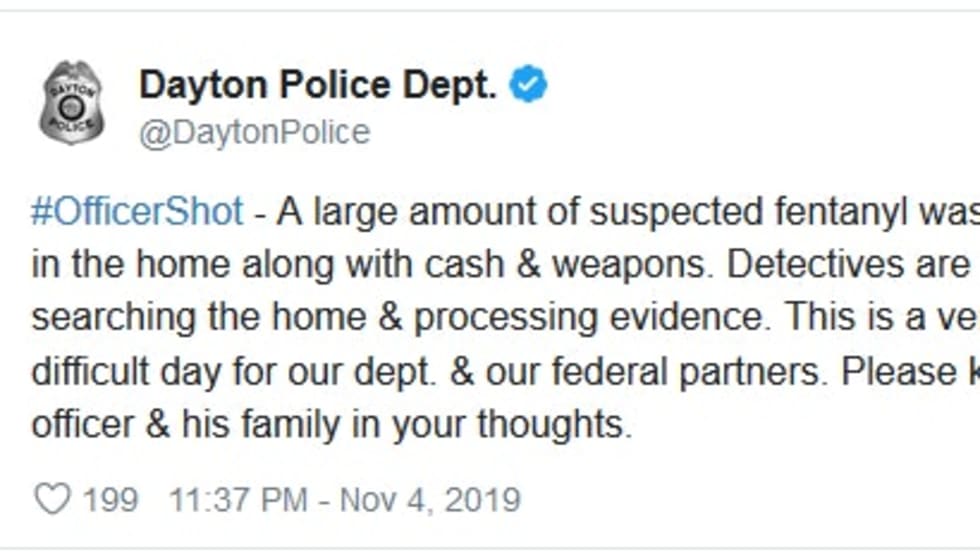Screen dimensions: 980x552
Task: Click 'his family in your thoughts' text
Action: 400,425
